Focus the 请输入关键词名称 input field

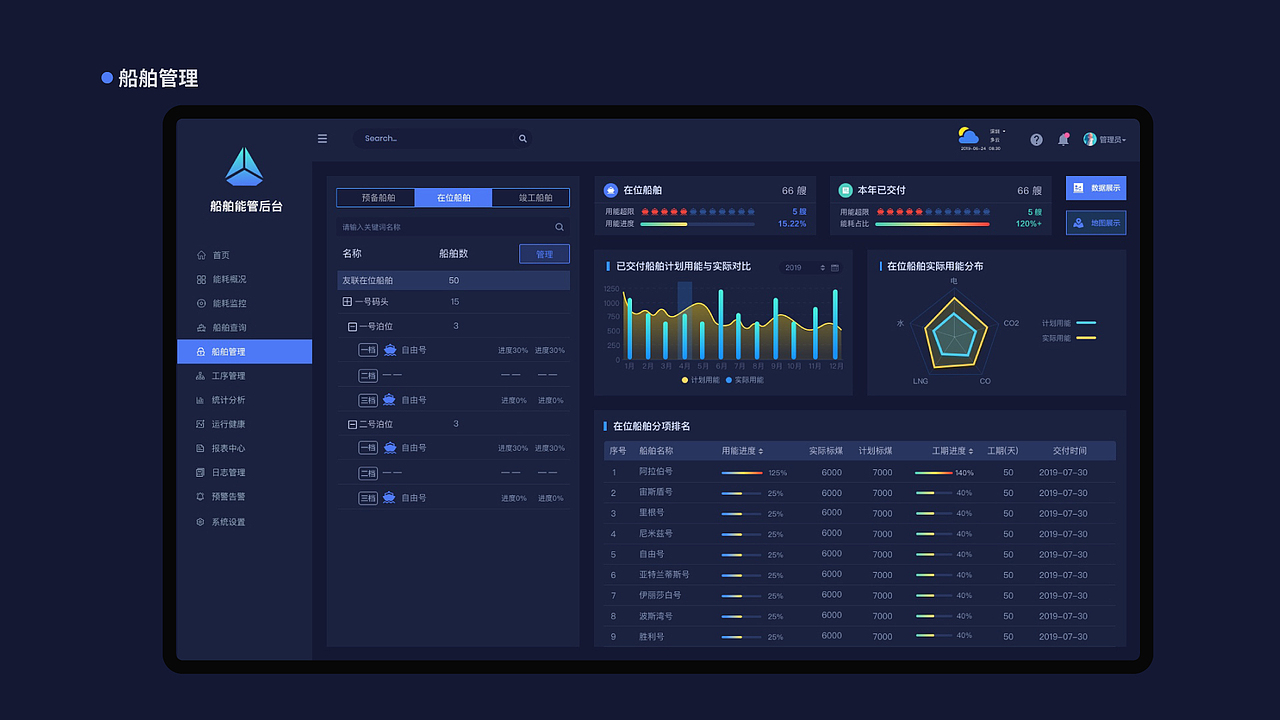pyautogui.click(x=453, y=227)
